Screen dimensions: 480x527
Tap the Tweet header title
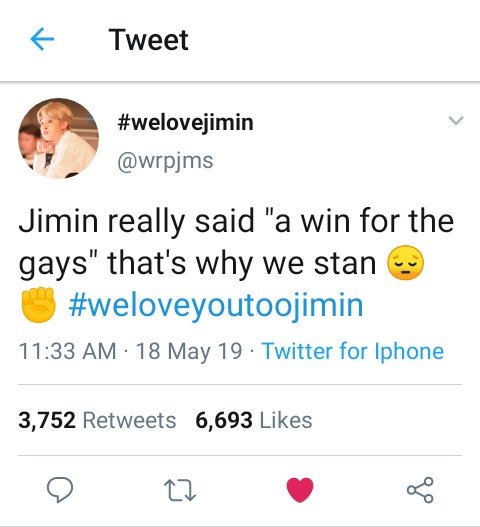tap(148, 40)
